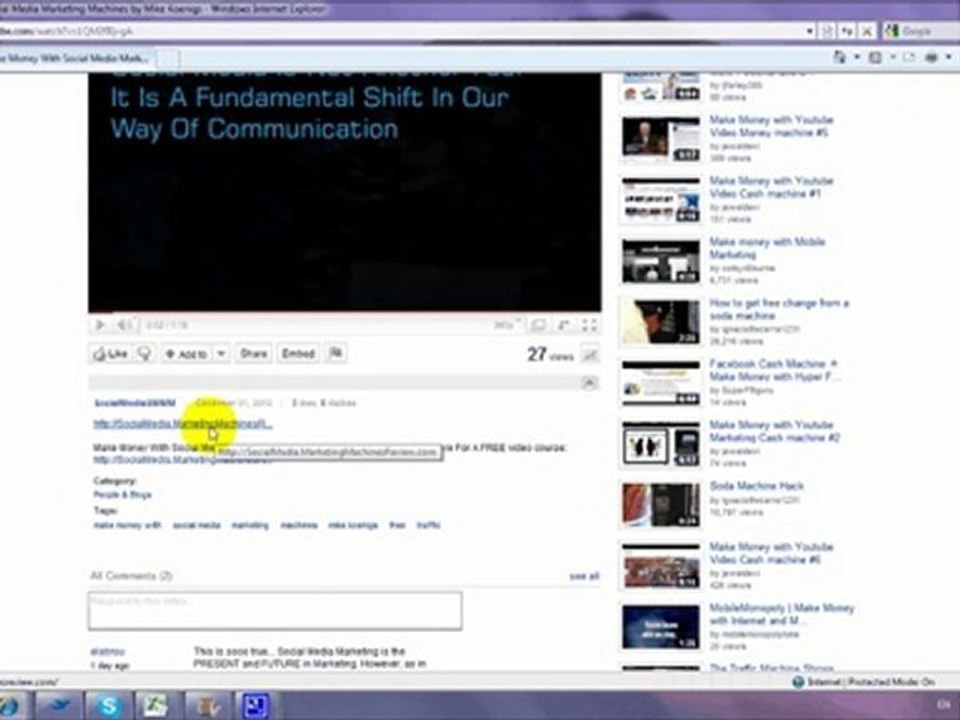Open 'Make Money with Youtube Marketing Cash machine #2'
960x720 pixels.
click(774, 431)
